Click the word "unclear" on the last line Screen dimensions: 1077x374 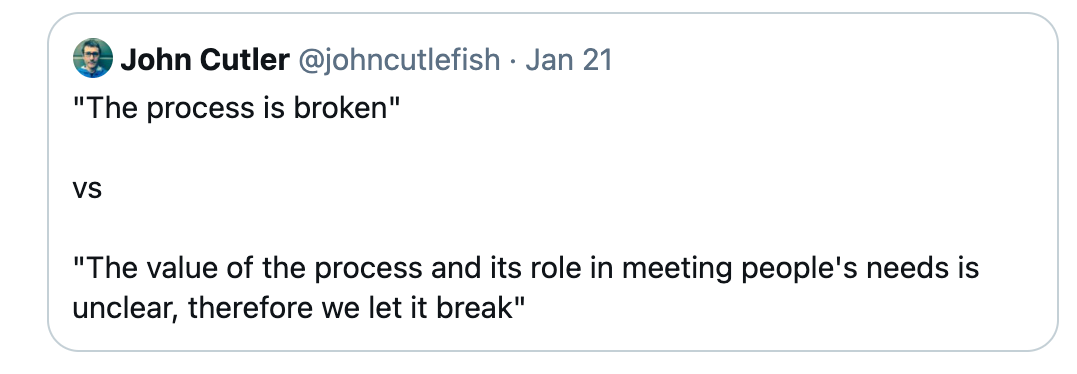click(x=124, y=307)
